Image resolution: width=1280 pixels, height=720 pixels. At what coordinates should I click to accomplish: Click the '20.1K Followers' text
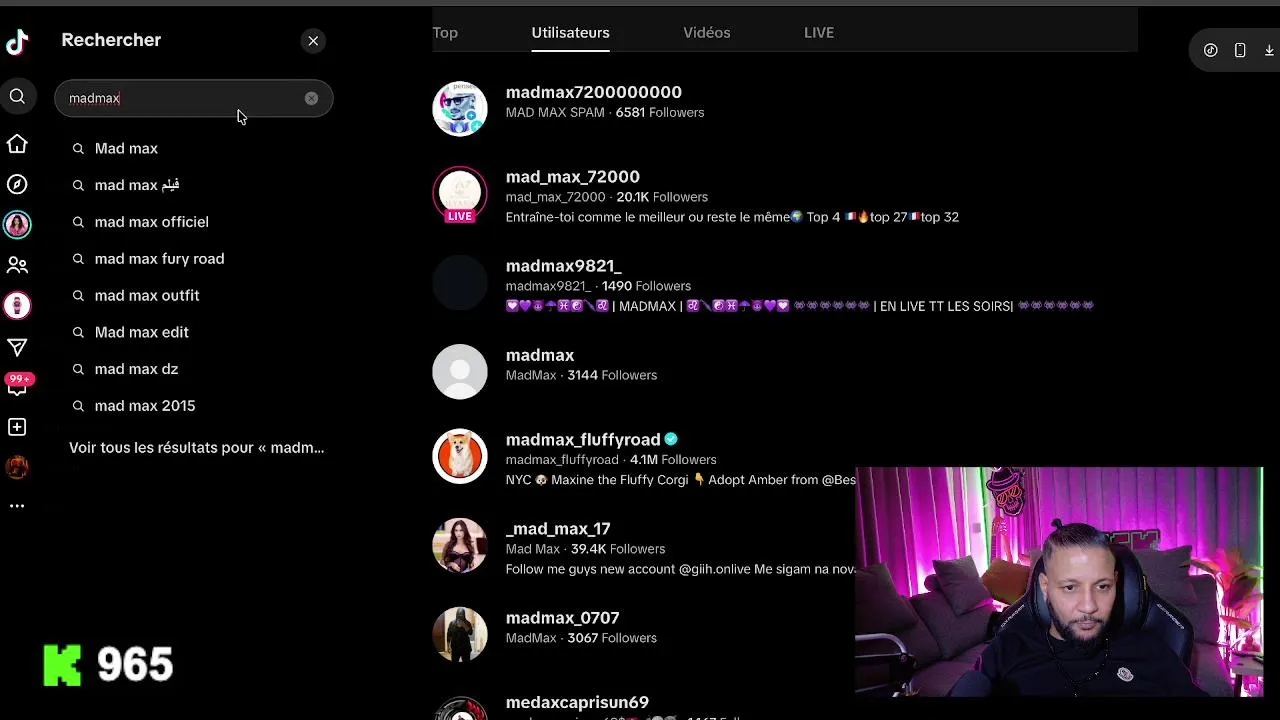click(x=662, y=197)
